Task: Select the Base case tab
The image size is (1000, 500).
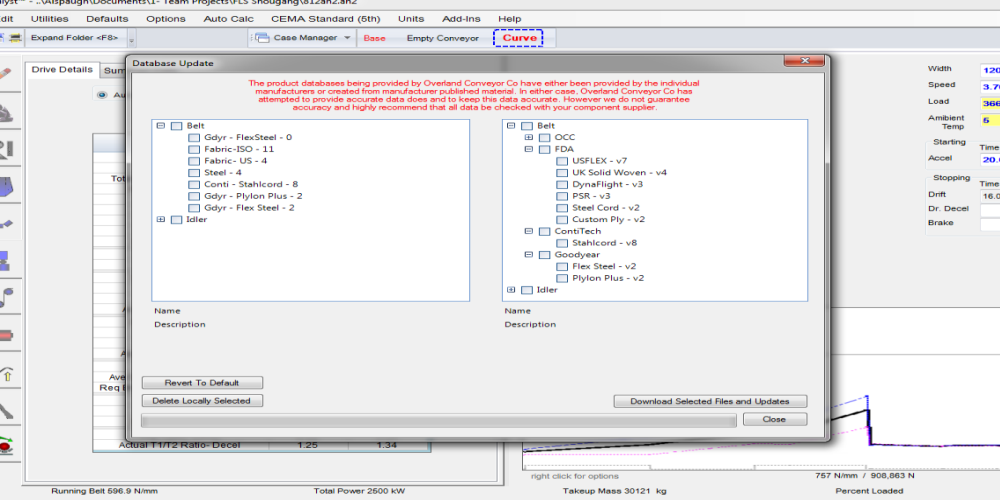Action: [x=374, y=38]
